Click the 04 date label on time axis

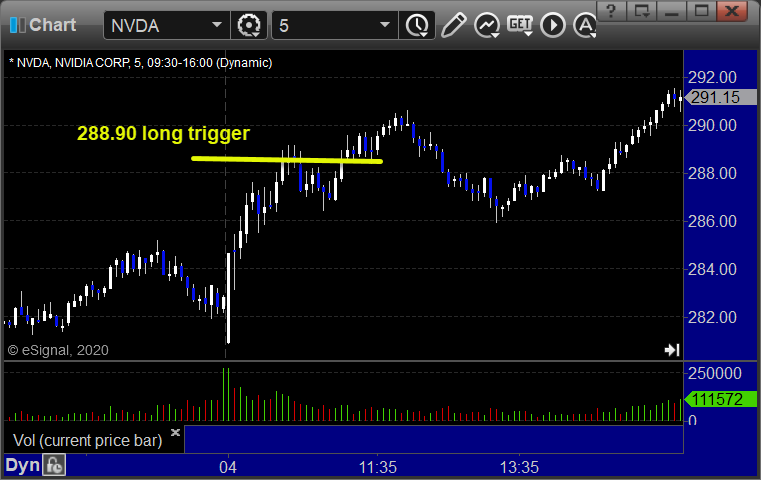coord(228,467)
